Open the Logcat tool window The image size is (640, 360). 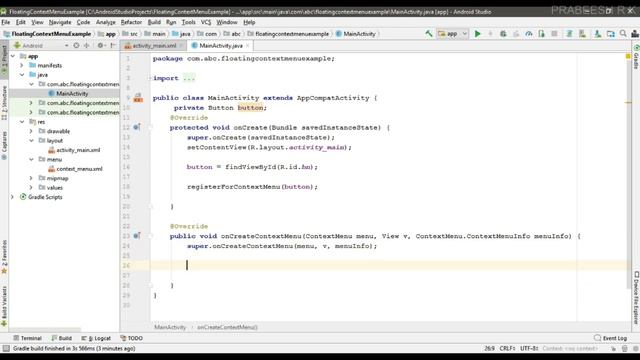tap(96, 338)
